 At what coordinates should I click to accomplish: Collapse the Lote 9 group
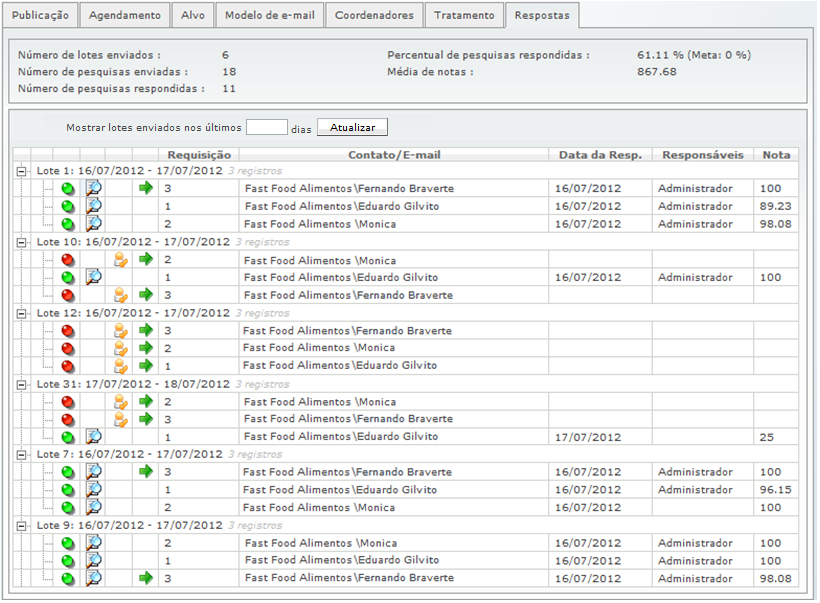pos(21,525)
